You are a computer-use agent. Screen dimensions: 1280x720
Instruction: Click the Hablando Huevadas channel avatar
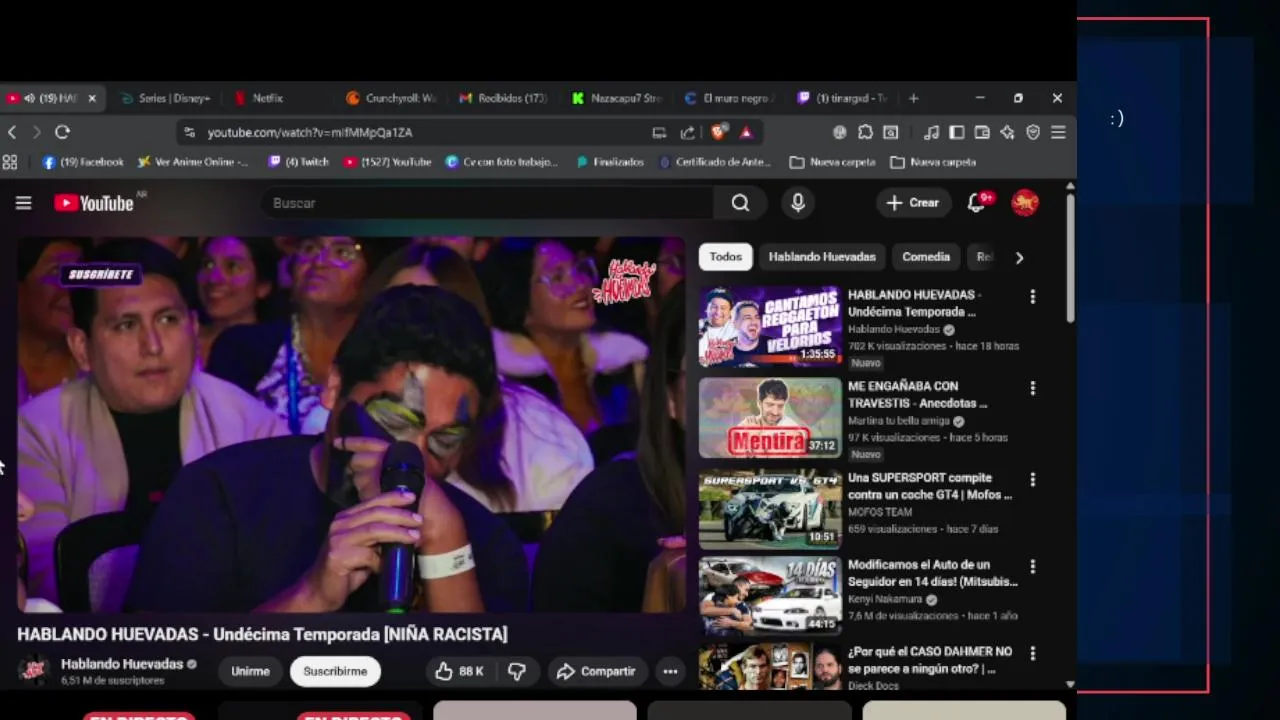coord(35,671)
